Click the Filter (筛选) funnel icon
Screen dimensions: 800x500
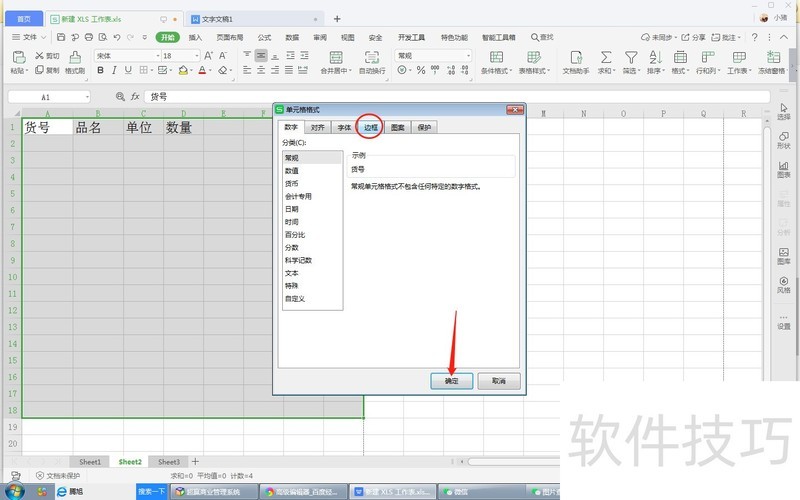pos(631,57)
